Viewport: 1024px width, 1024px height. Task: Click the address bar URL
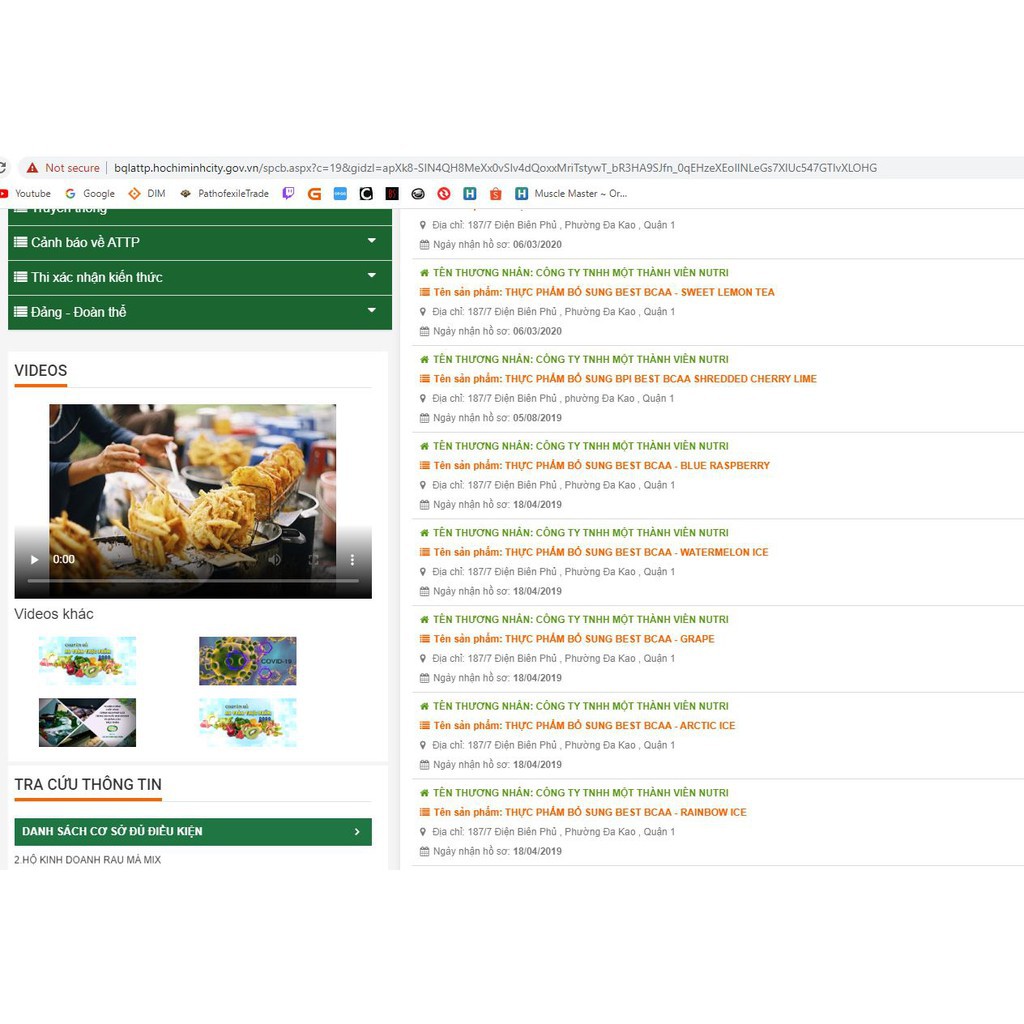(495, 168)
